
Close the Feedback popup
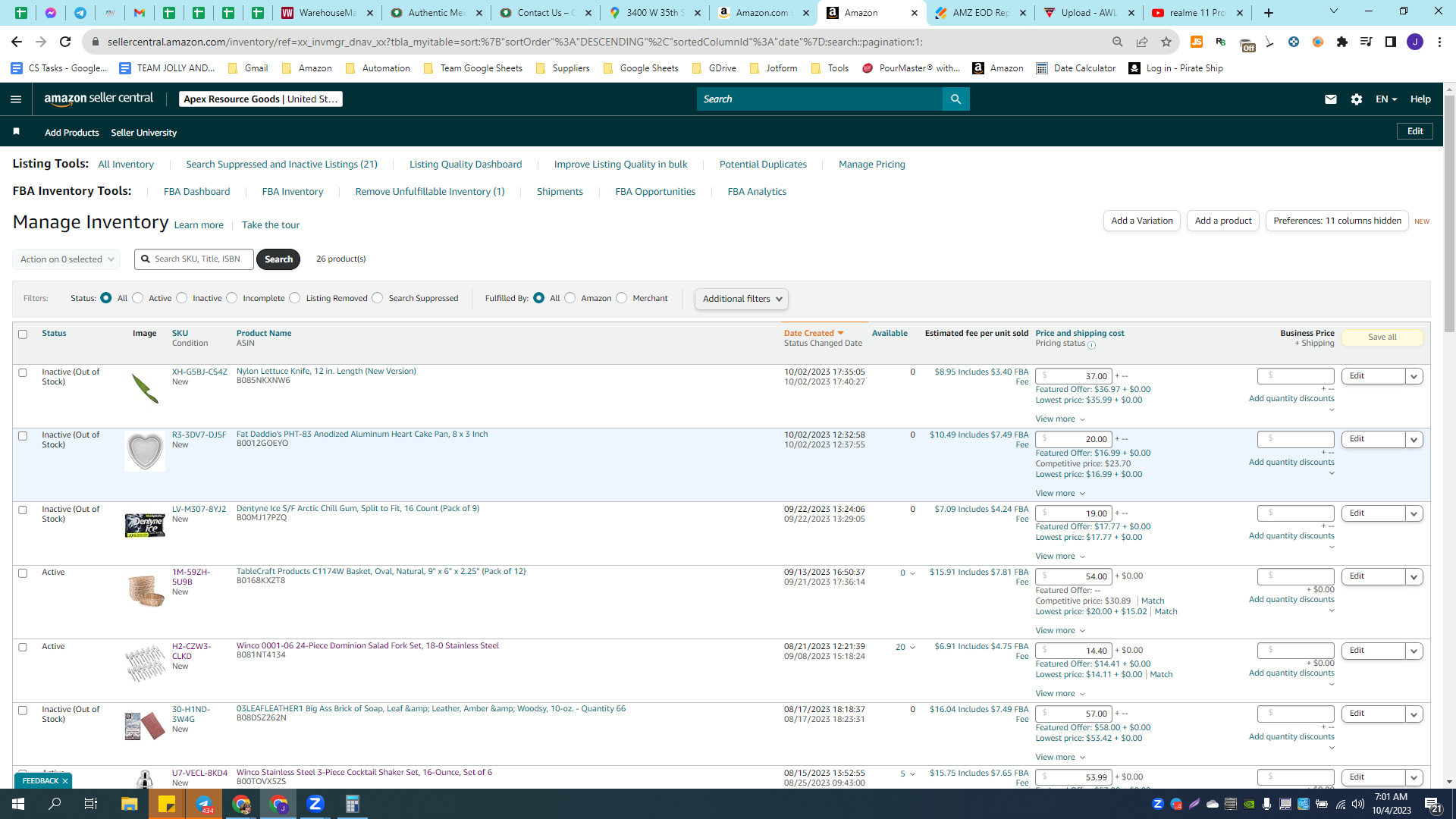(x=65, y=780)
